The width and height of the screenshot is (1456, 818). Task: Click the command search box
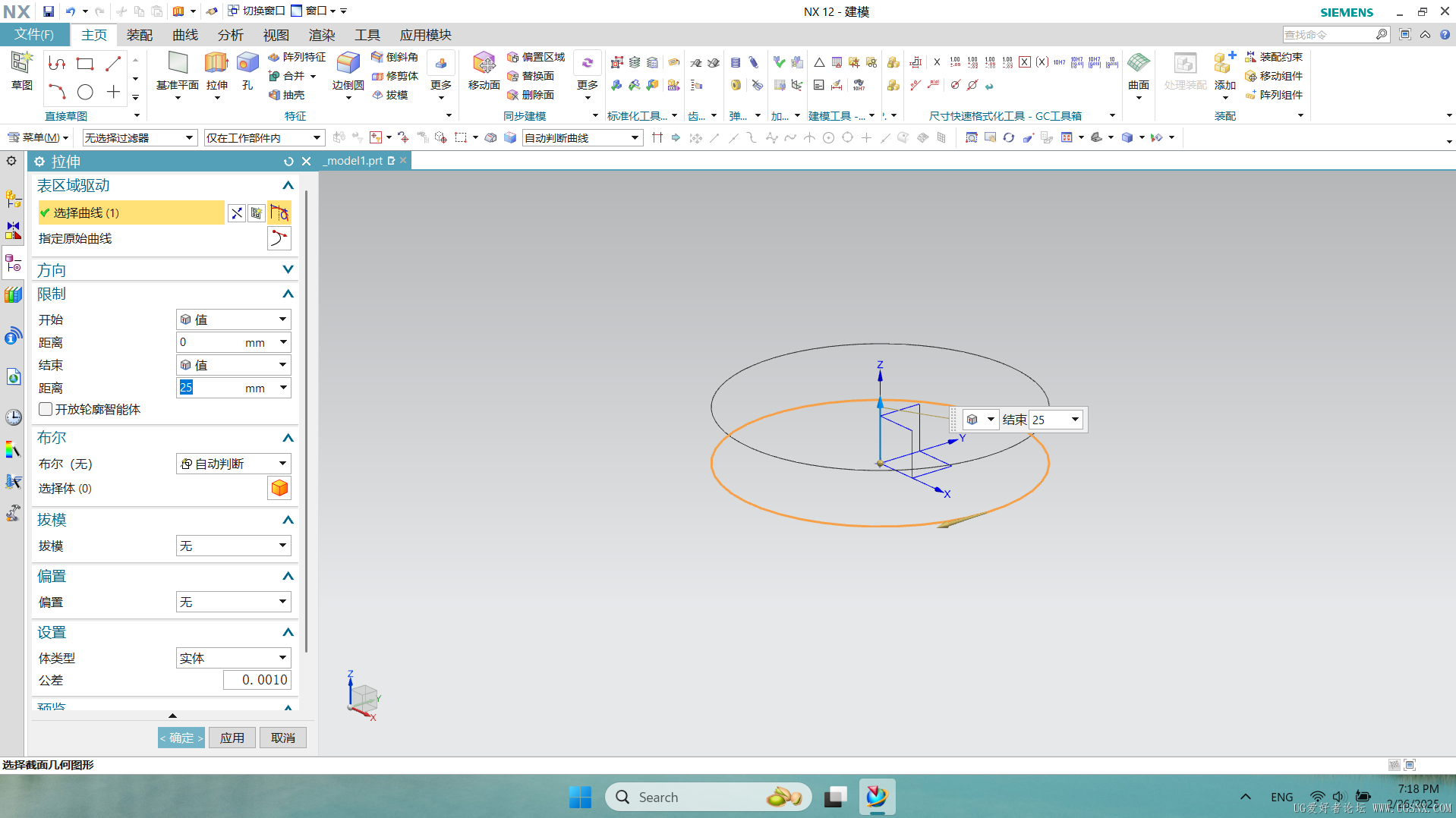1336,34
